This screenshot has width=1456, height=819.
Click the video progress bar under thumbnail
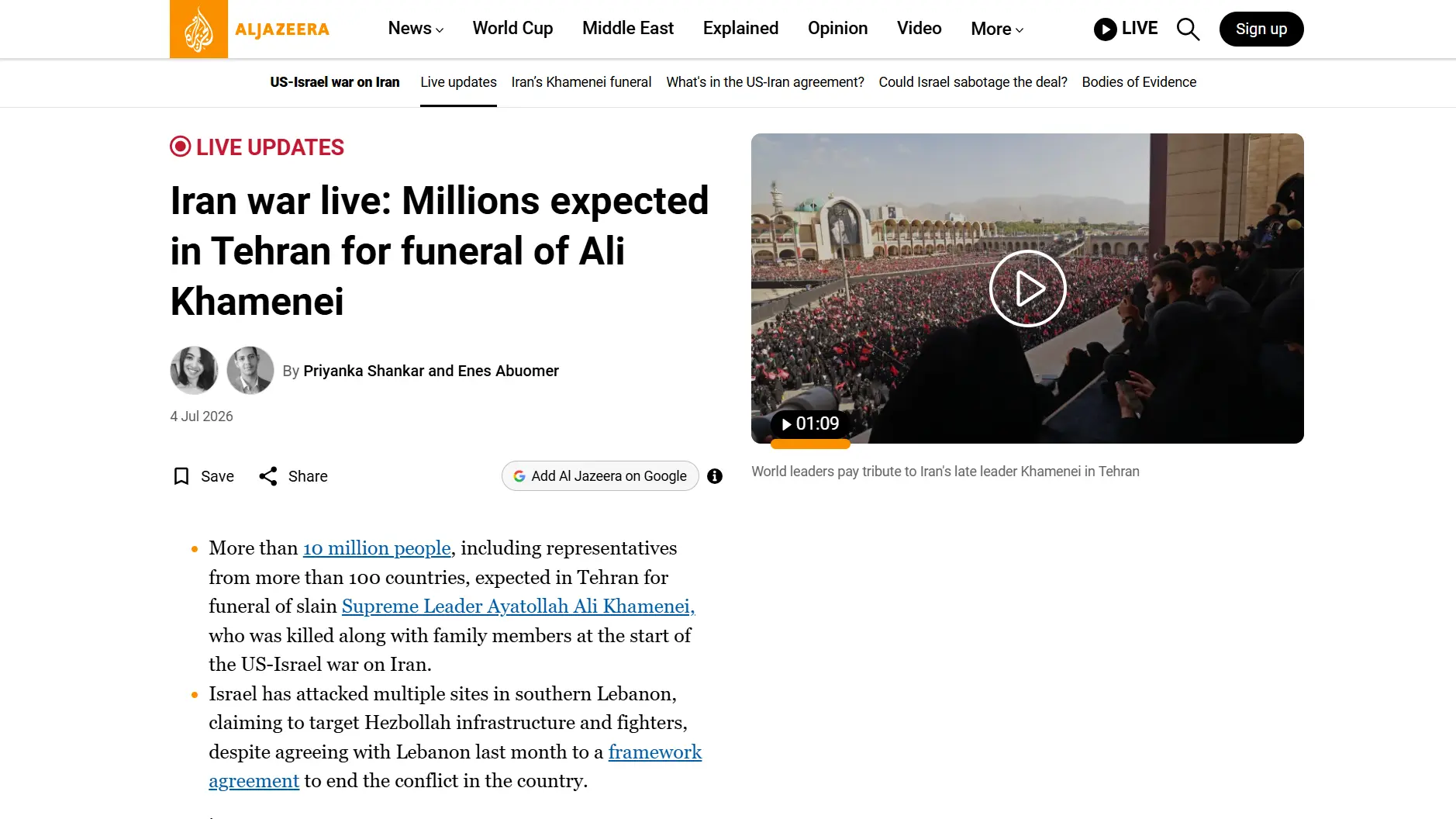point(810,445)
